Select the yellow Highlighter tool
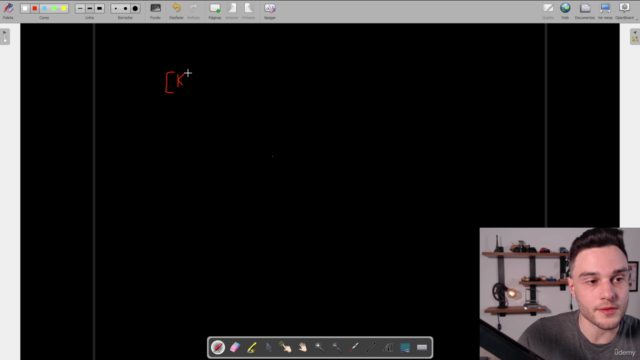Image resolution: width=640 pixels, height=360 pixels. click(x=252, y=347)
